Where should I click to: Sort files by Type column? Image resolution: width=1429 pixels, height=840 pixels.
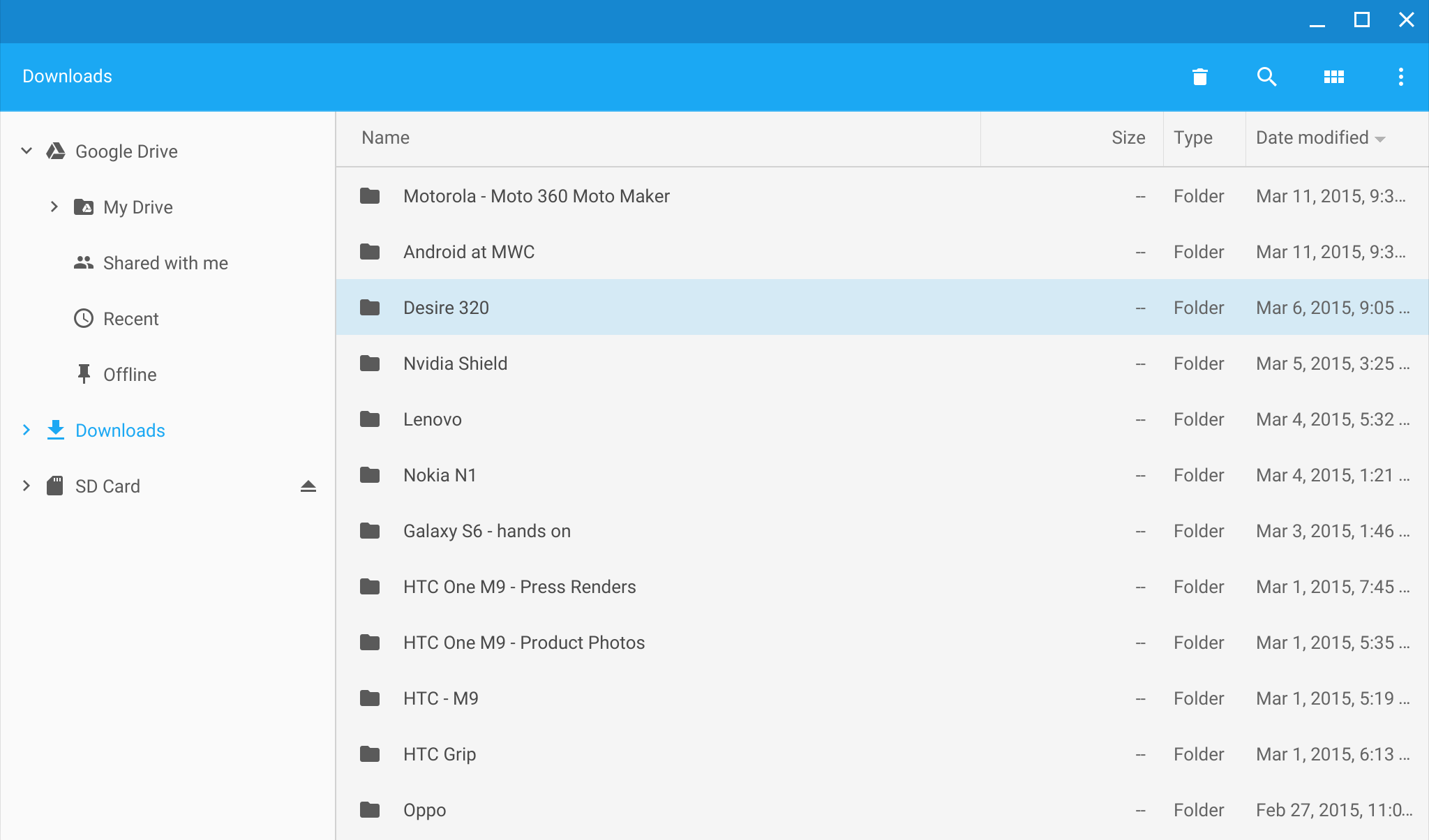click(x=1192, y=137)
